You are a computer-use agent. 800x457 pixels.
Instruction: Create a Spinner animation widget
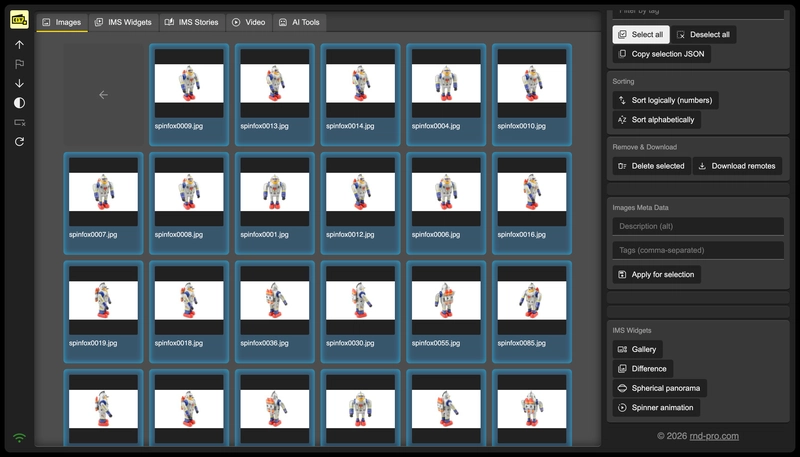pos(656,408)
